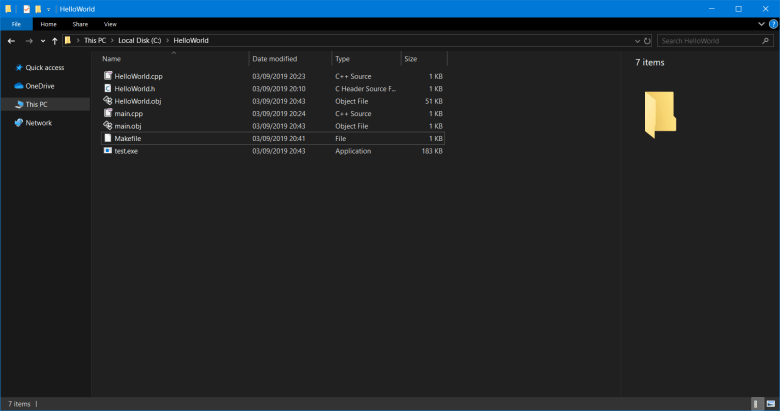Click the HelloWorld.cpp file icon
Screen dimensions: 780x411
(x=107, y=76)
